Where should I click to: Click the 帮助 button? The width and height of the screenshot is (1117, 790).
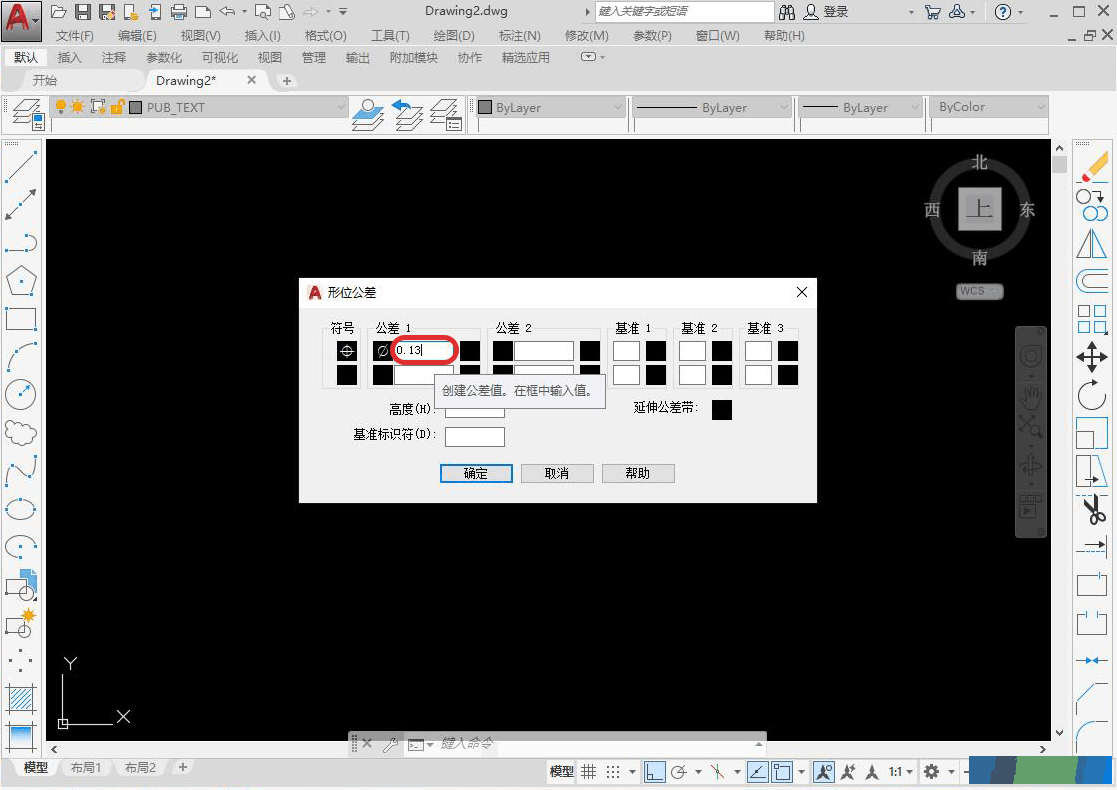tap(638, 473)
